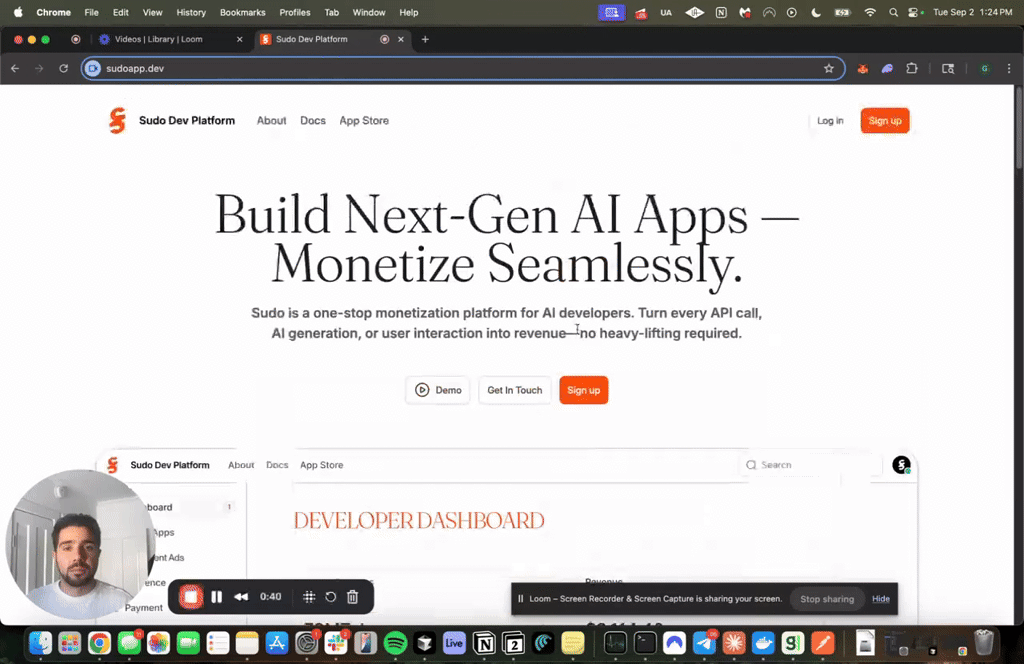The height and width of the screenshot is (664, 1024).
Task: Play the Demo video
Action: click(438, 390)
